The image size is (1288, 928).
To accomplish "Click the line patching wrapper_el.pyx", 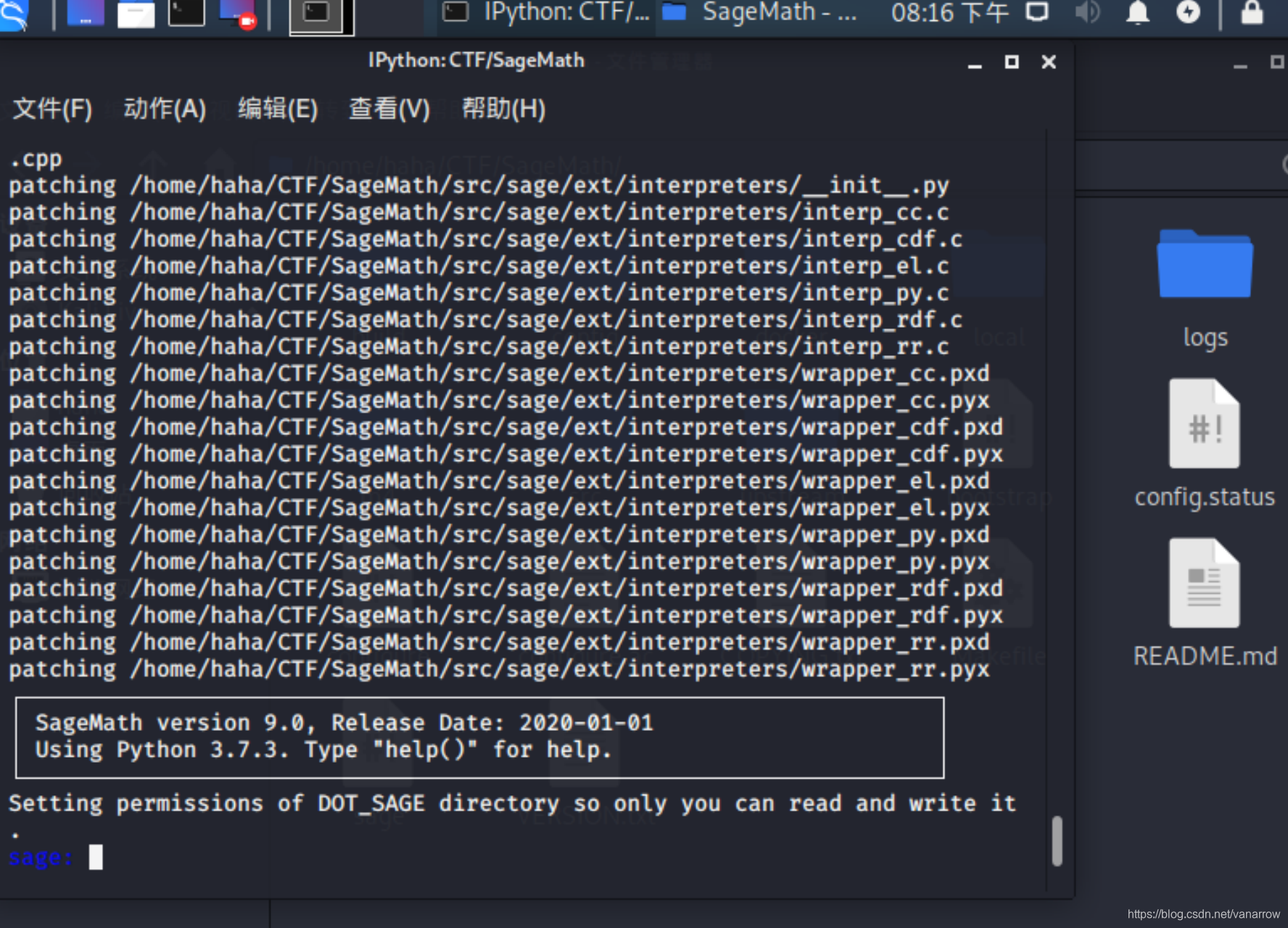I will (x=499, y=508).
